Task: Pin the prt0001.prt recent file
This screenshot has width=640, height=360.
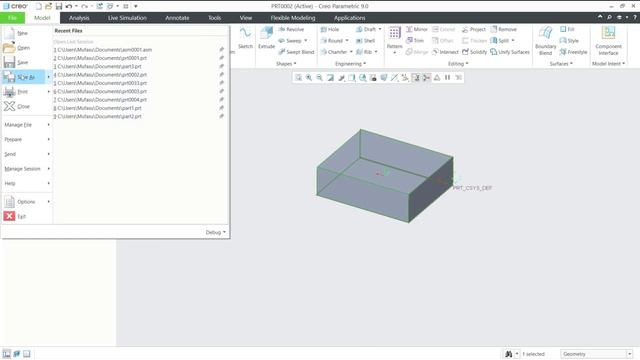Action: click(x=221, y=58)
